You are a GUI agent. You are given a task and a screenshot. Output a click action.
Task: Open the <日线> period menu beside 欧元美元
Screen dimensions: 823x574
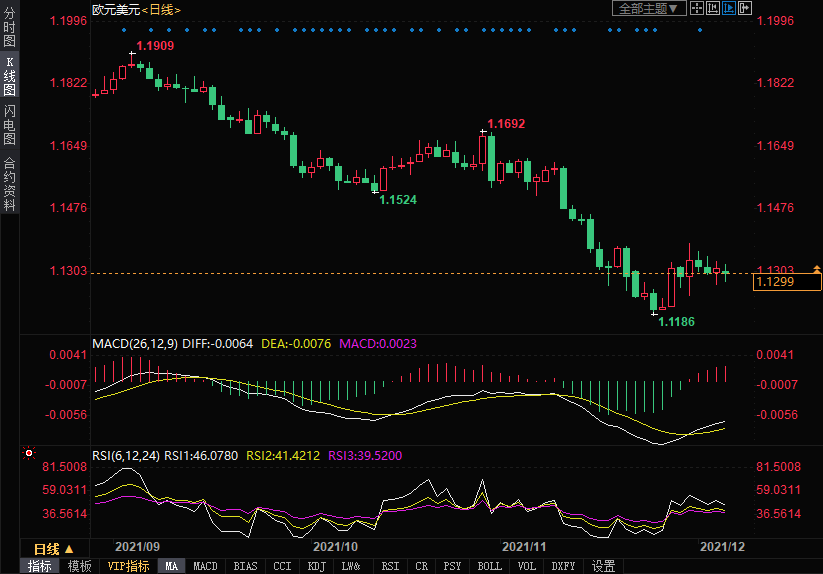tap(160, 9)
